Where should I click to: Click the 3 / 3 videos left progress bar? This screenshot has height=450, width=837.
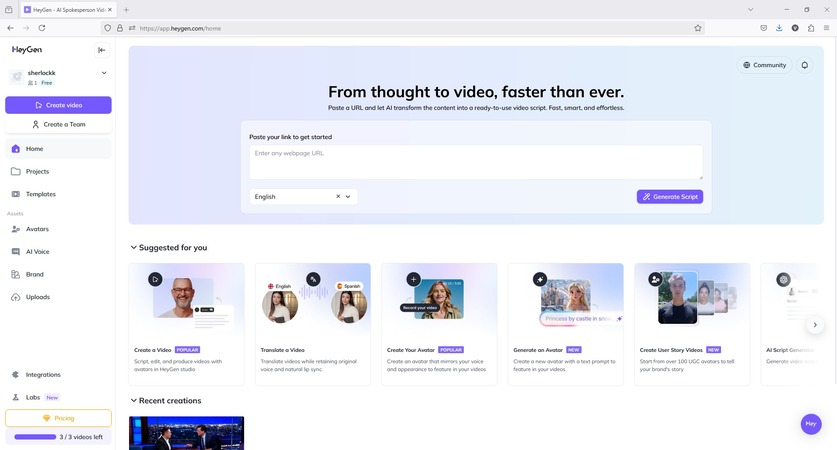coord(35,437)
